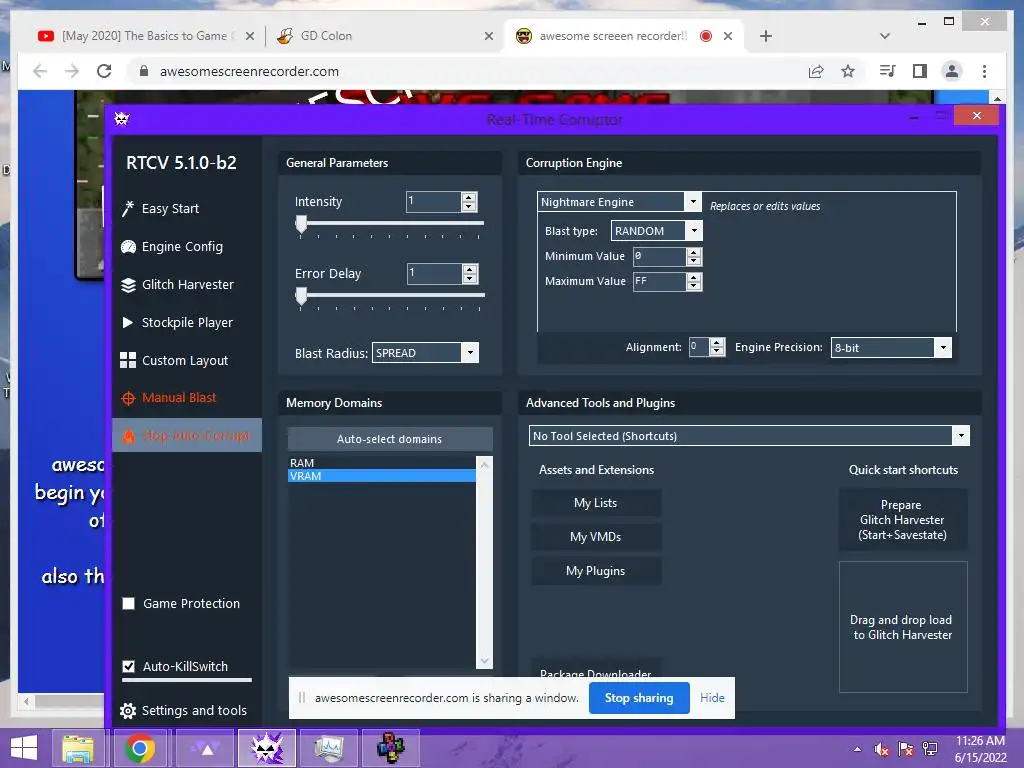Disable Auto-KillSwitch checkbox
The height and width of the screenshot is (768, 1024).
129,666
